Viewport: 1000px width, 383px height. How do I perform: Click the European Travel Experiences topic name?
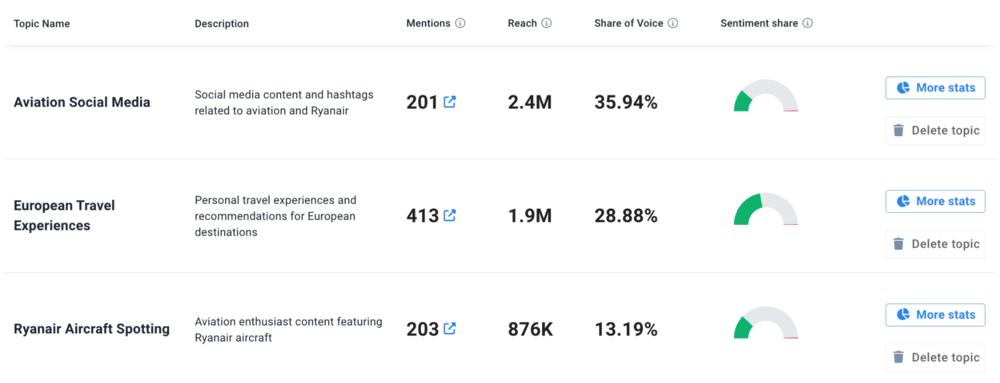click(64, 215)
